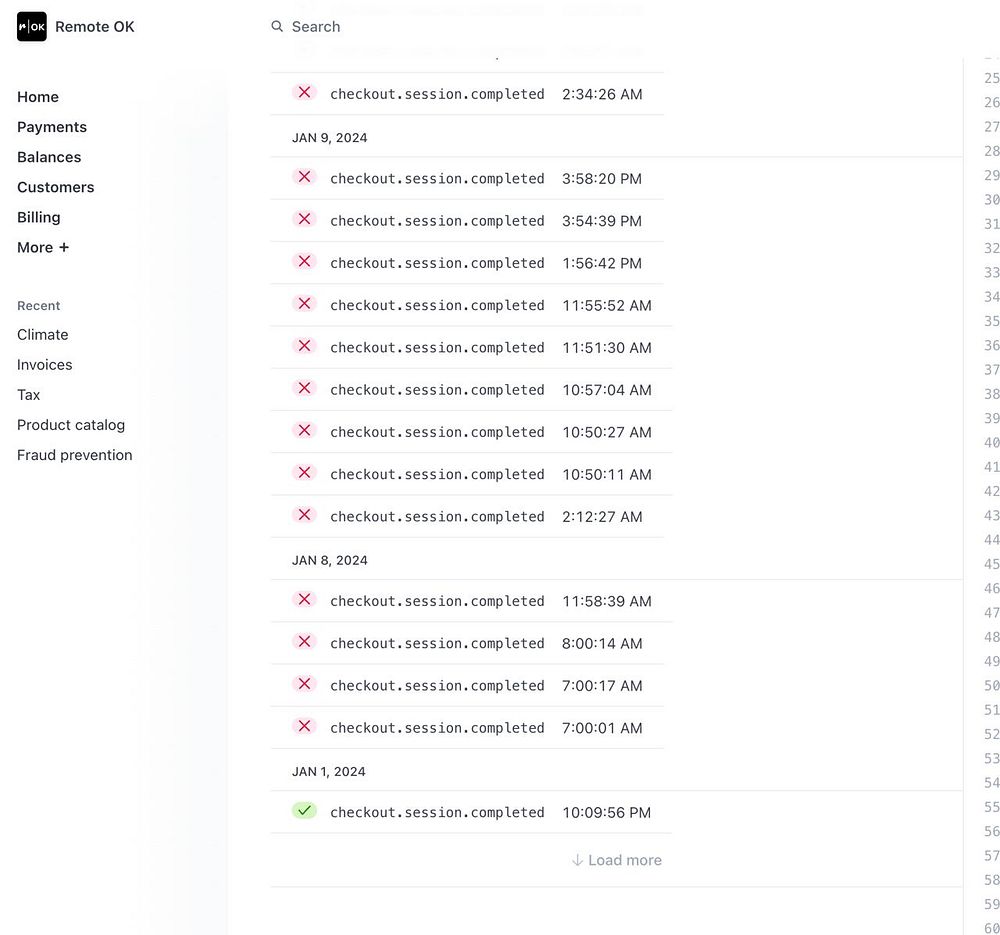Open the Payments section
The width and height of the screenshot is (1000, 935).
52,127
